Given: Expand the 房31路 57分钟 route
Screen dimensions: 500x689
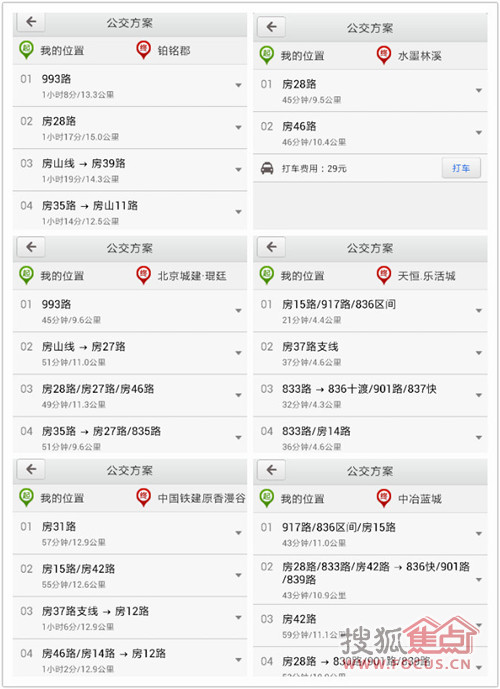Looking at the screenshot, I should point(239,533).
